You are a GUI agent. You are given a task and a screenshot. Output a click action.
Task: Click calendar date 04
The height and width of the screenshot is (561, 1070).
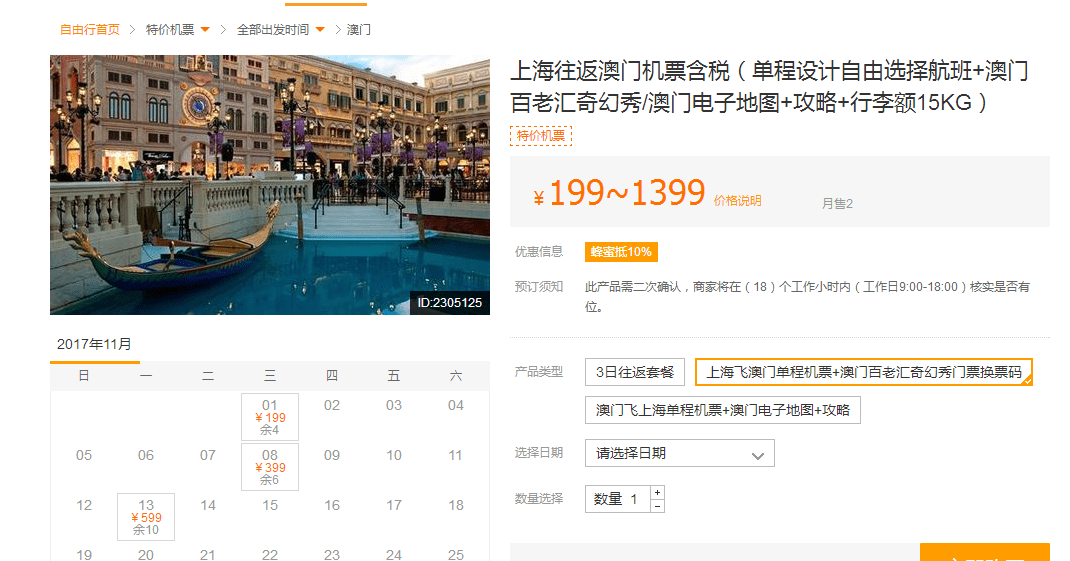456,405
